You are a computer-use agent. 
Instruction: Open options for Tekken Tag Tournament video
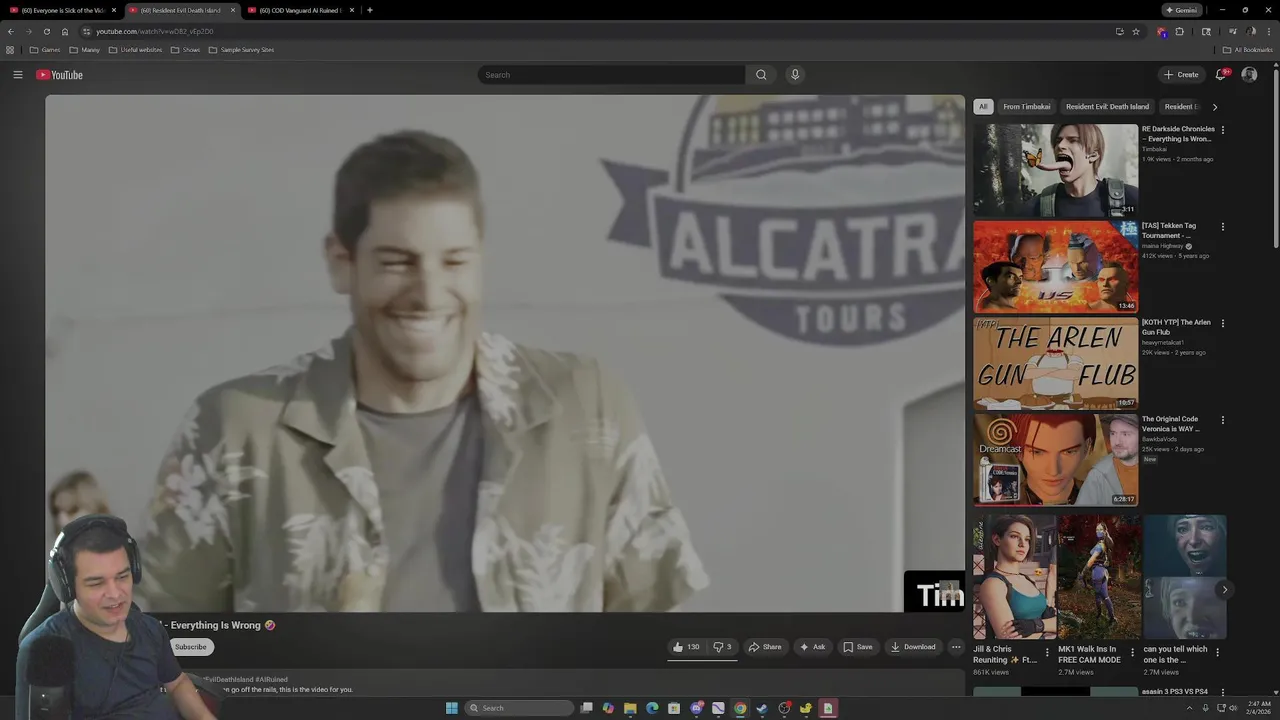[1222, 227]
